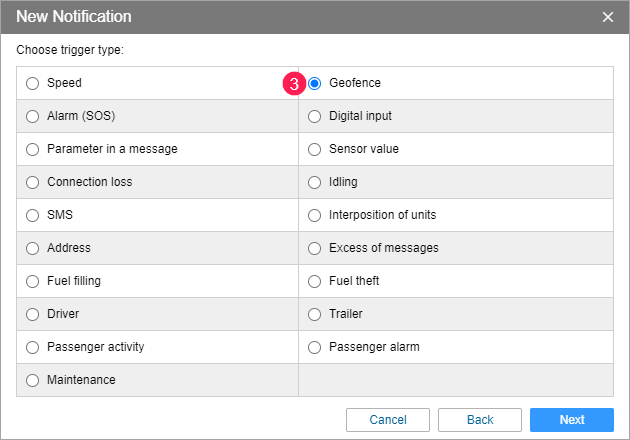
Task: Pick the Maintenance trigger option
Action: tap(33, 380)
